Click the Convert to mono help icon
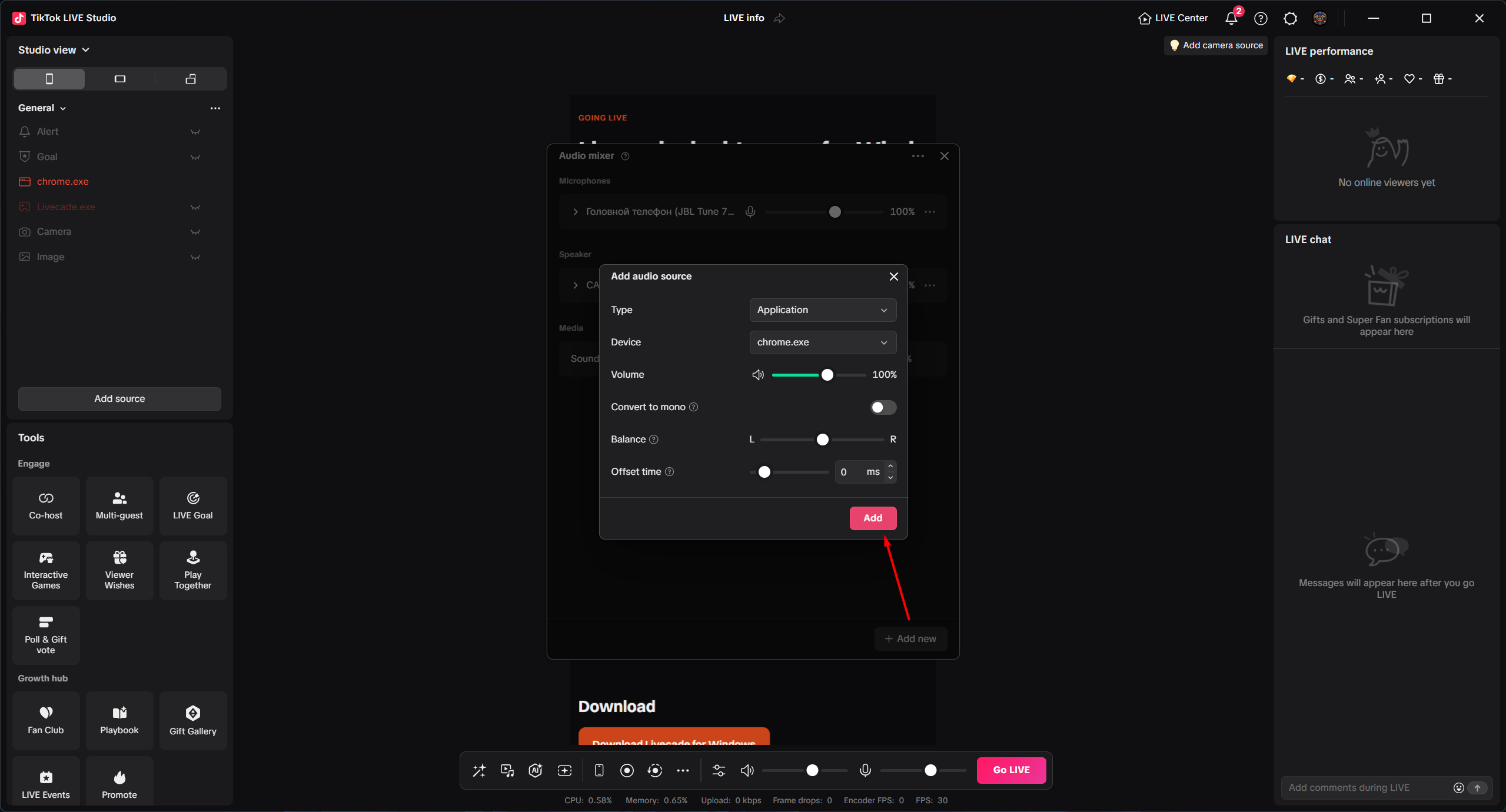This screenshot has width=1506, height=812. [693, 407]
